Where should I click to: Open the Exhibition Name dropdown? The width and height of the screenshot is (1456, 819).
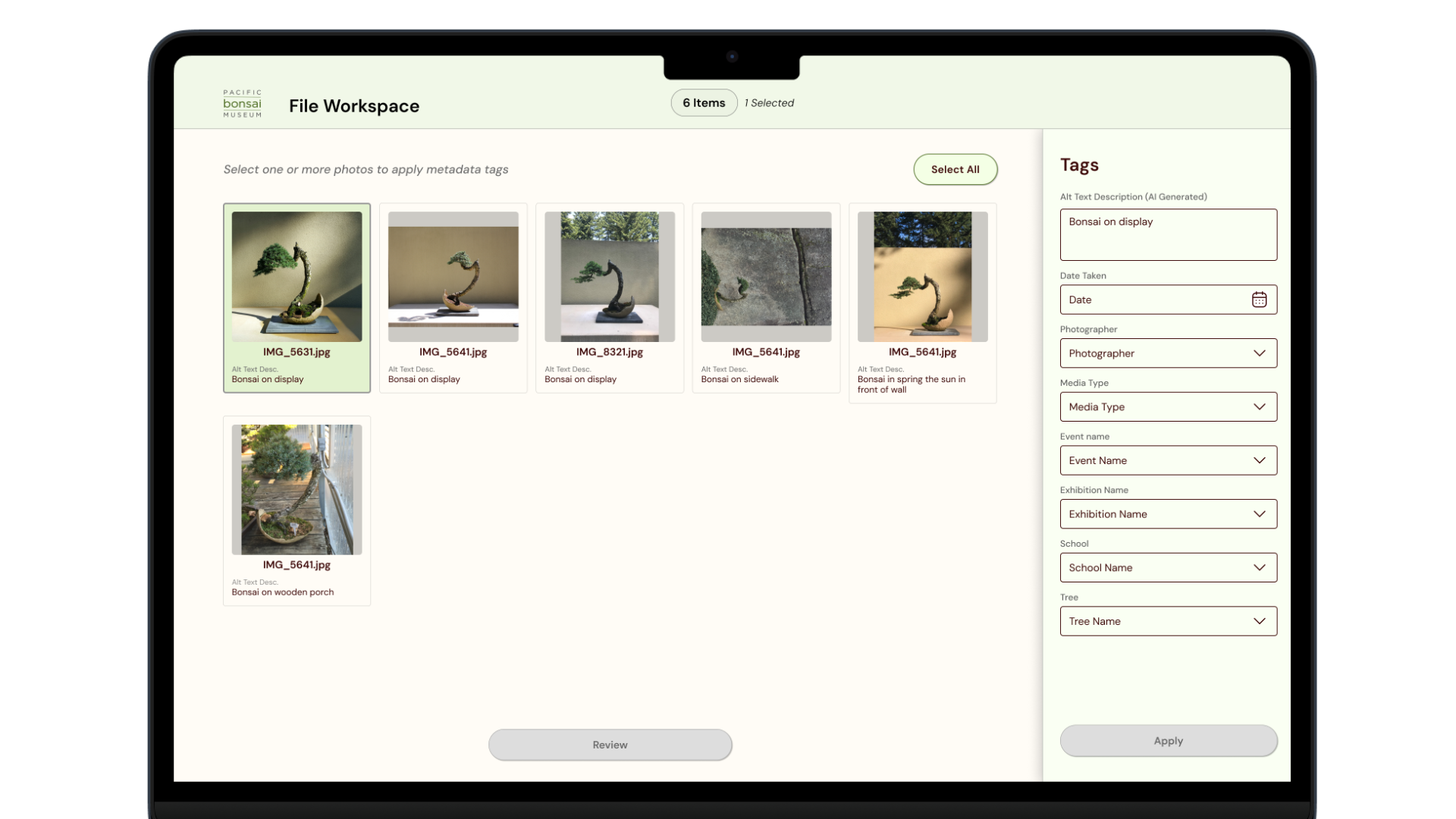(x=1168, y=514)
